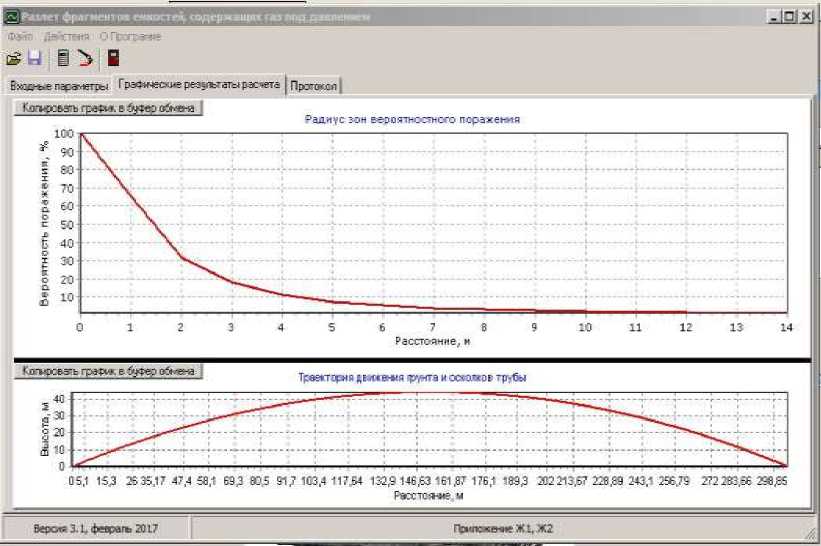This screenshot has height=546, width=821.
Task: Click the Вероятность поражения, % axis label
Action: (x=44, y=224)
